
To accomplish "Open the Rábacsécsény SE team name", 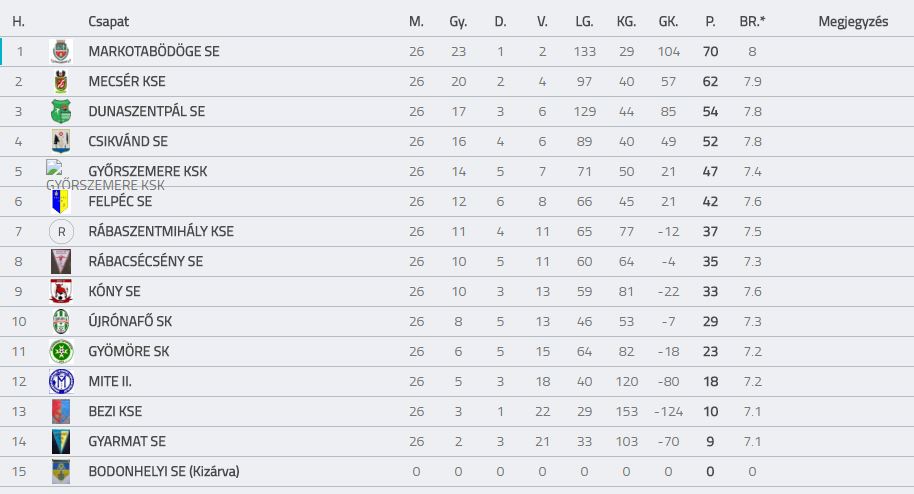I will coord(146,261).
